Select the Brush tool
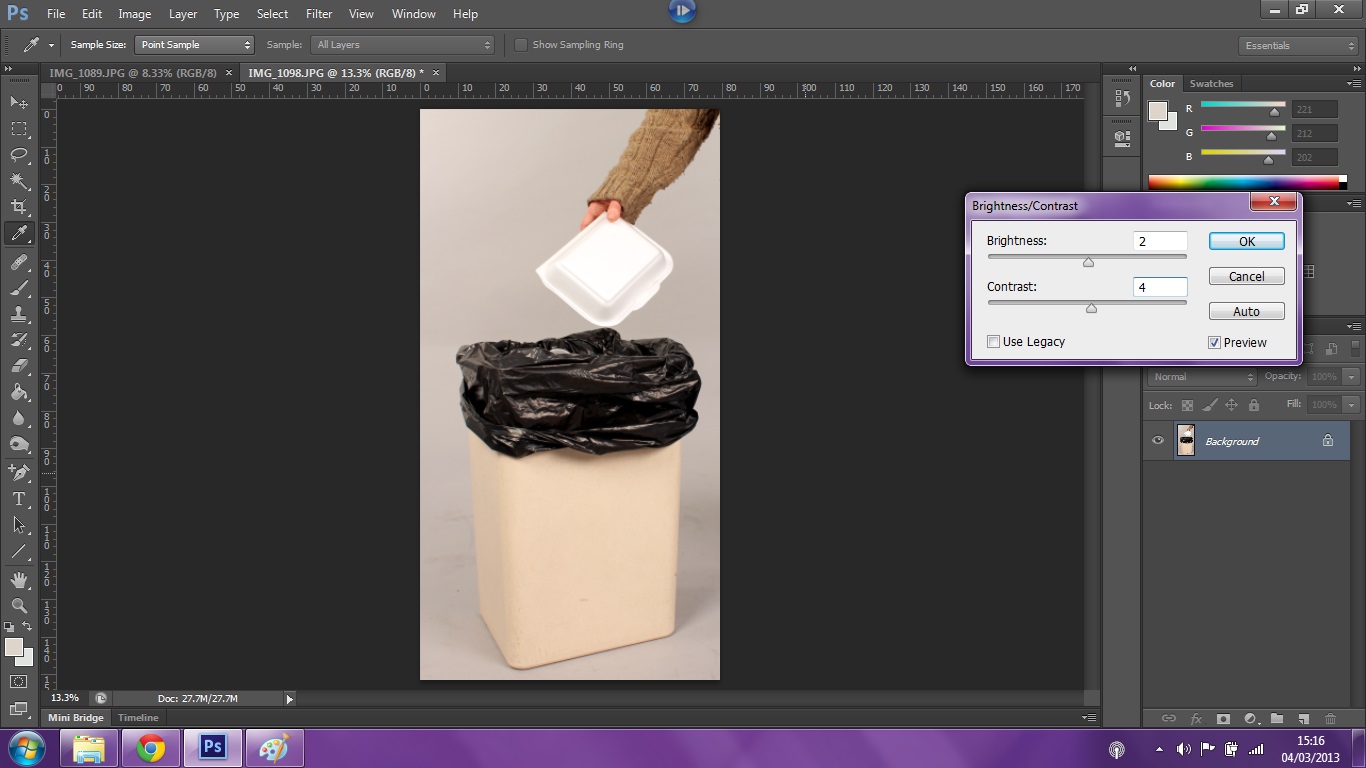This screenshot has width=1366, height=768. coord(19,288)
